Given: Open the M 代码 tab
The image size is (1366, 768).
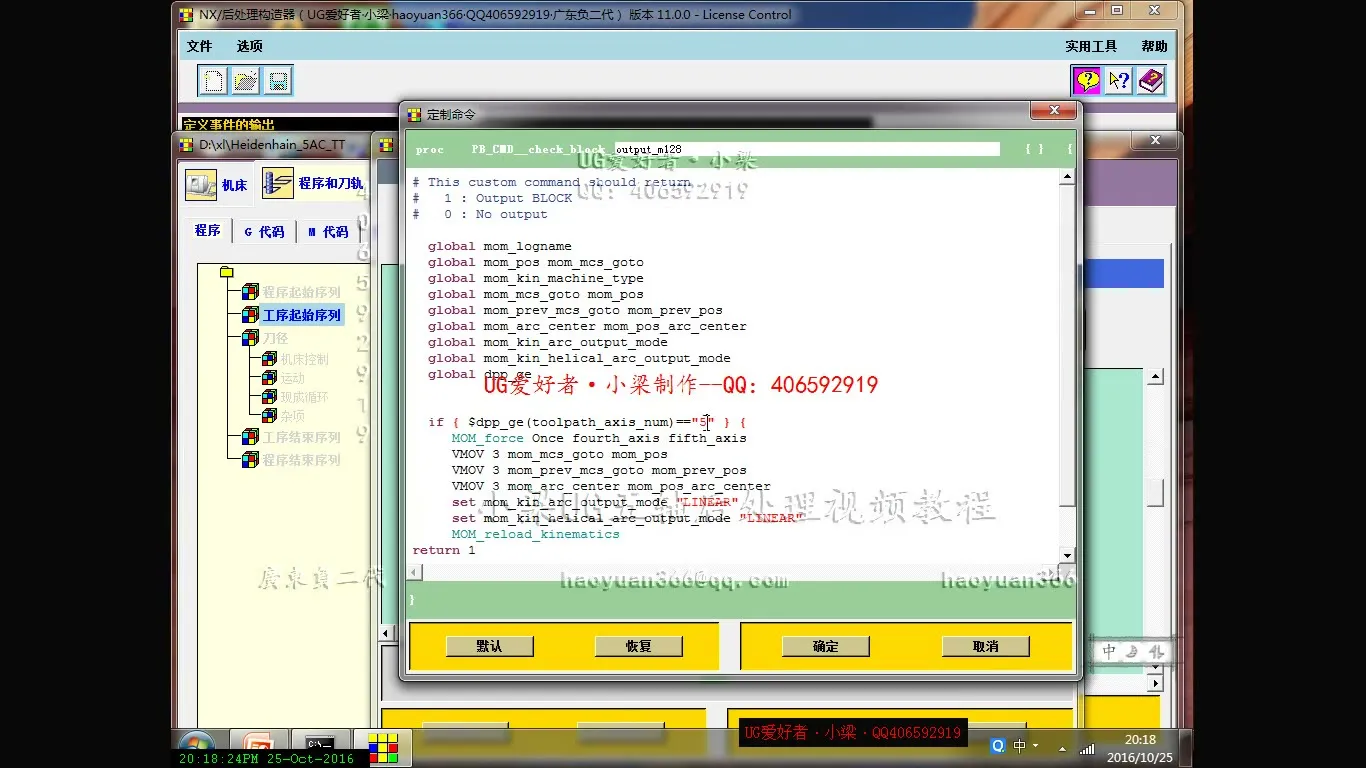Looking at the screenshot, I should 328,232.
